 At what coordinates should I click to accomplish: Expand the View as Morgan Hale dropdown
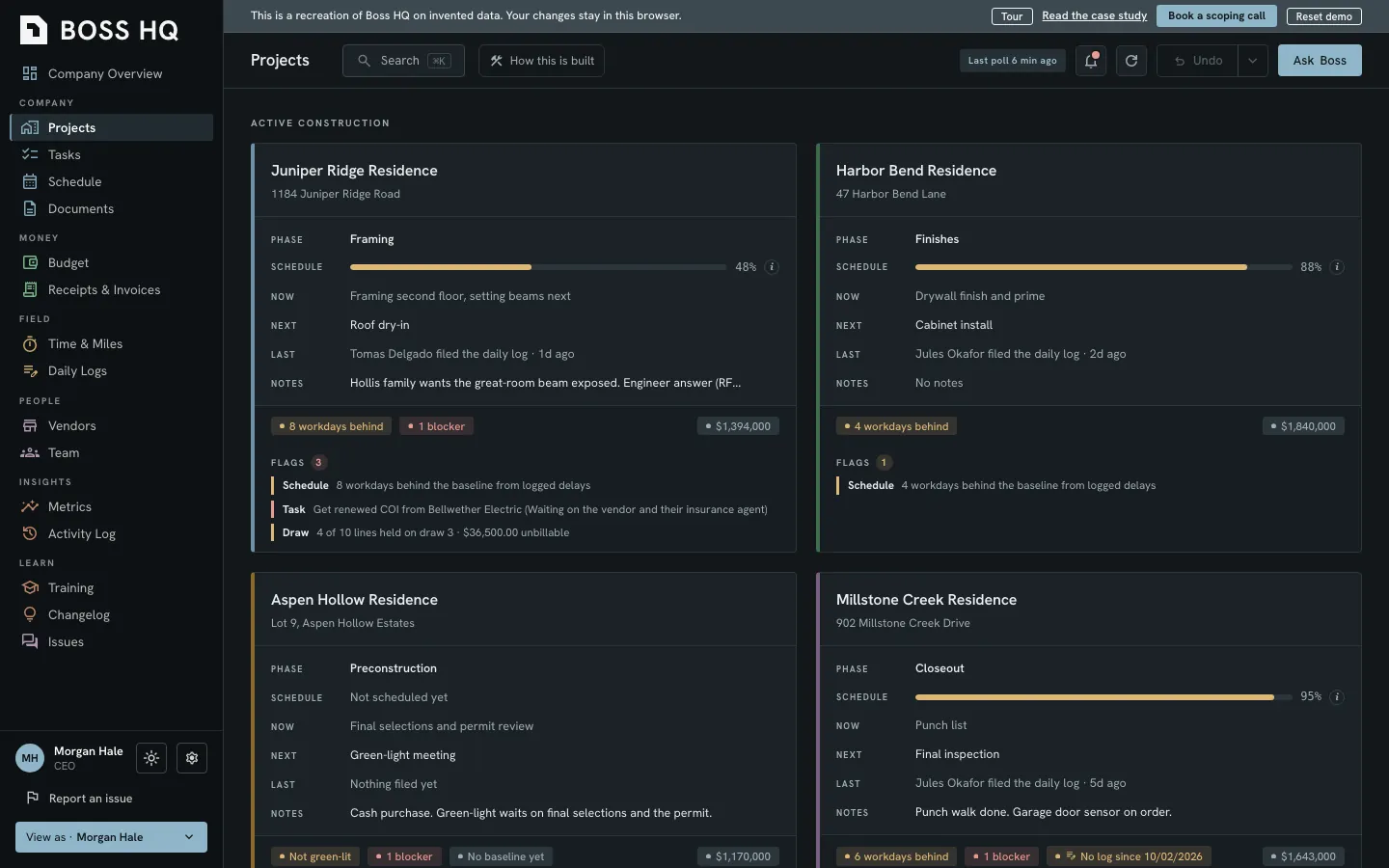point(111,837)
